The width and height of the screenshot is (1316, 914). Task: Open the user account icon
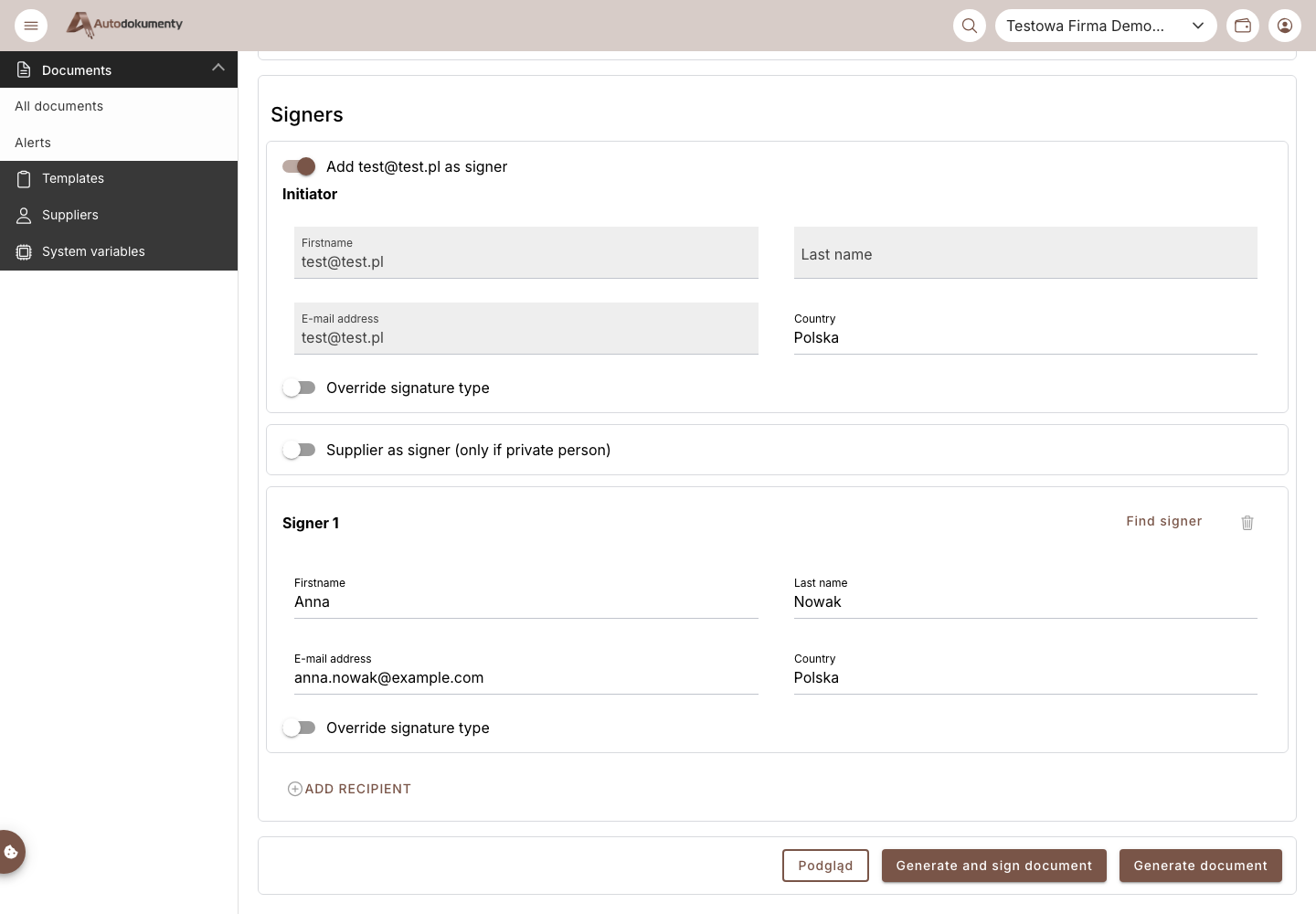[x=1285, y=26]
